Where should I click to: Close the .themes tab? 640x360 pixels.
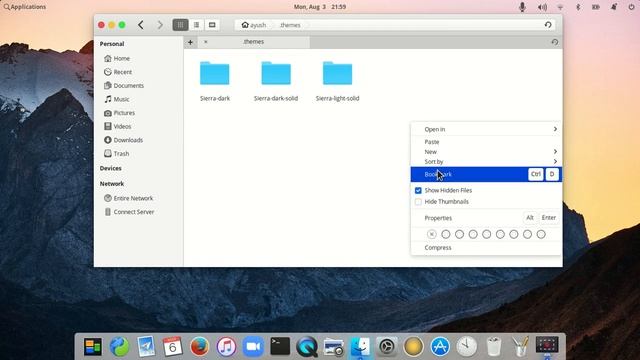[206, 42]
